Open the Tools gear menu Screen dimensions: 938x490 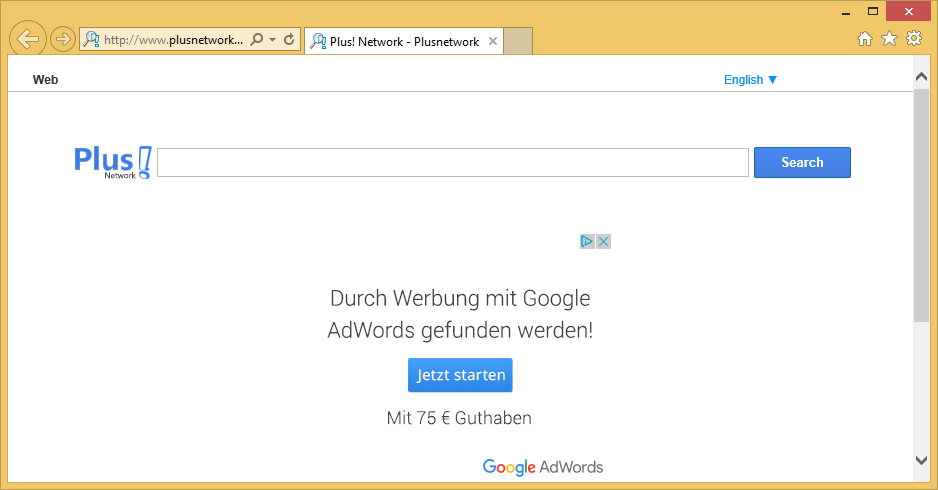pyautogui.click(x=914, y=38)
